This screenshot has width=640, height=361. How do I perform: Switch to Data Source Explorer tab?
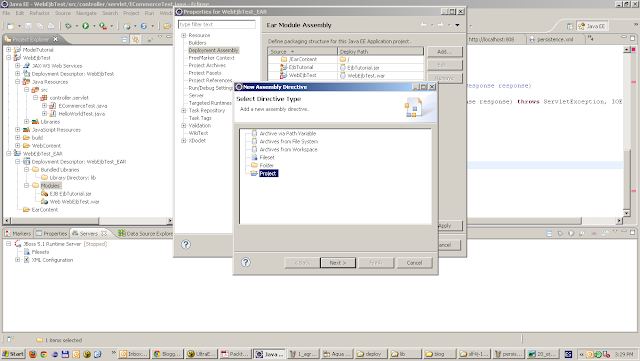click(x=145, y=234)
